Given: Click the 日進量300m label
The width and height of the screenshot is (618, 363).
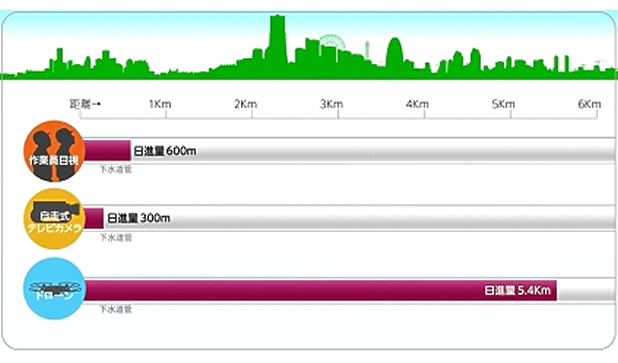Looking at the screenshot, I should tap(139, 218).
